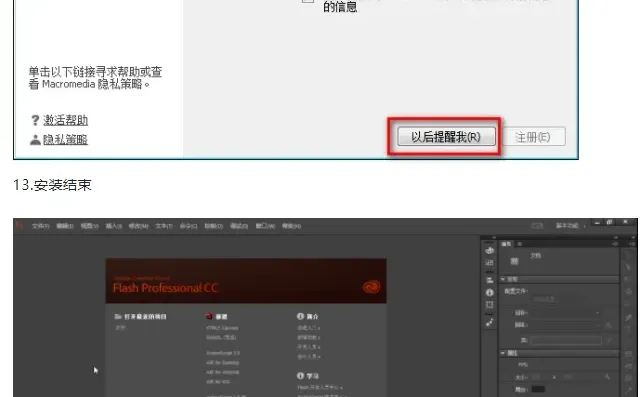641x397 pixels.
Task: Open the 文件 menu in Flash
Action: point(40,226)
